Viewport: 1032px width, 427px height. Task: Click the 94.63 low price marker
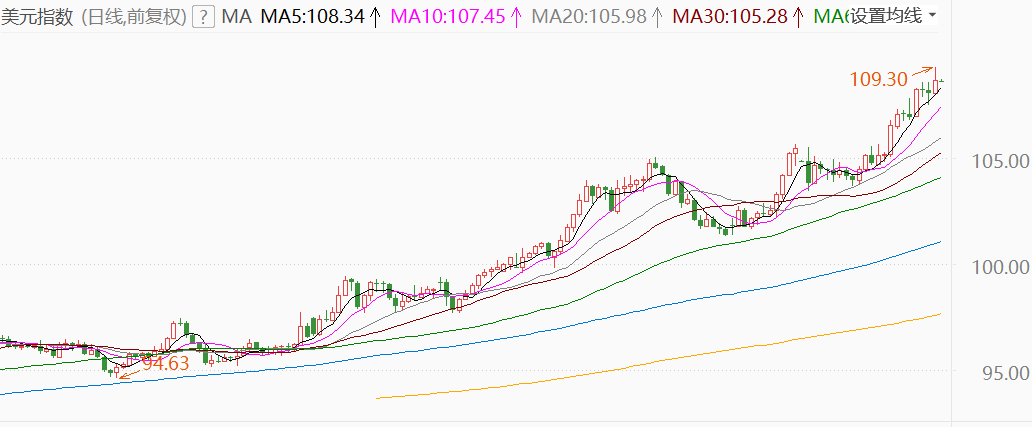point(166,363)
